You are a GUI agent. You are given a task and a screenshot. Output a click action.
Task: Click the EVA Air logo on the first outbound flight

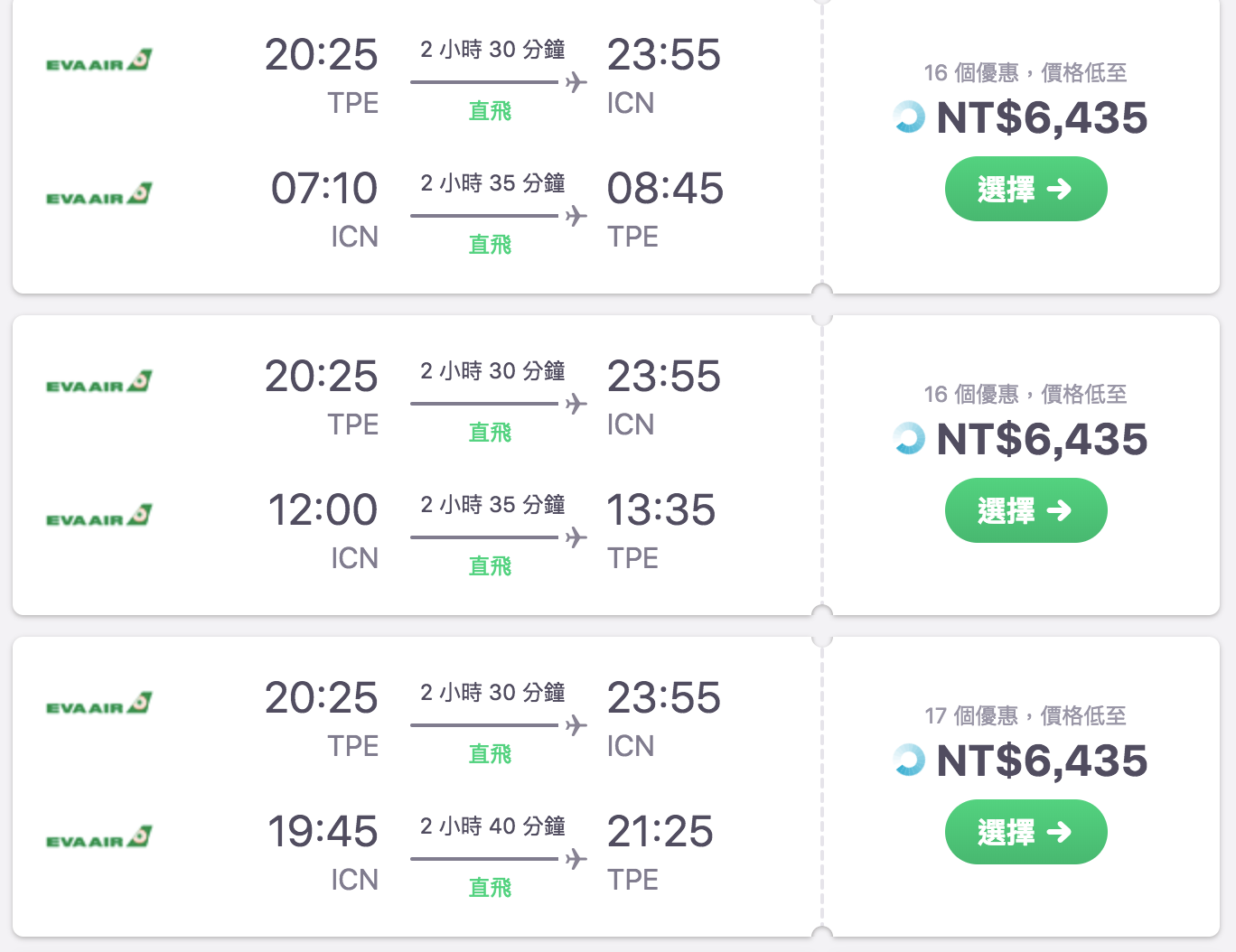pos(99,61)
